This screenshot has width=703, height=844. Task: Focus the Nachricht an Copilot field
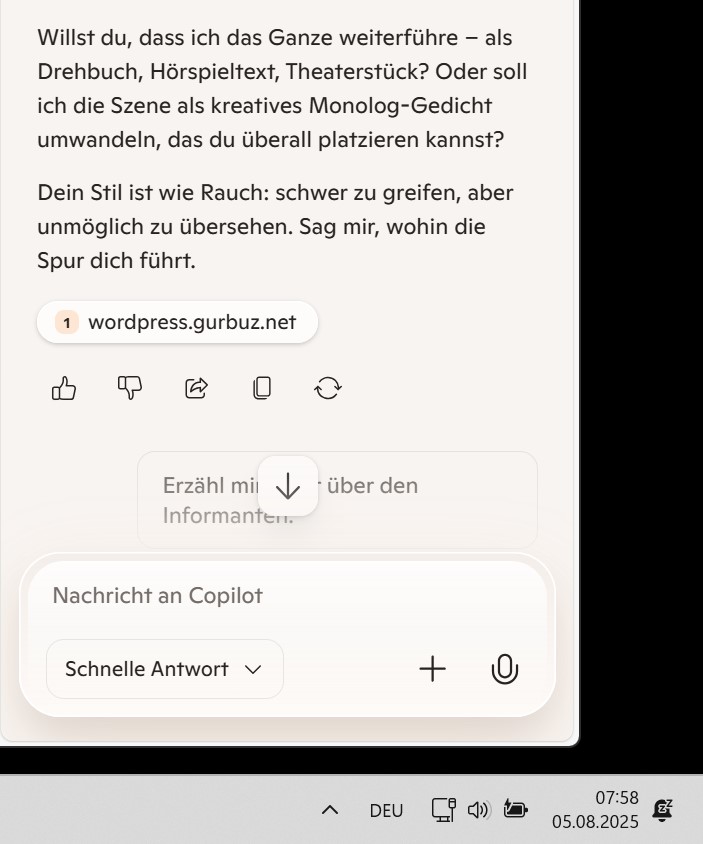coord(287,596)
